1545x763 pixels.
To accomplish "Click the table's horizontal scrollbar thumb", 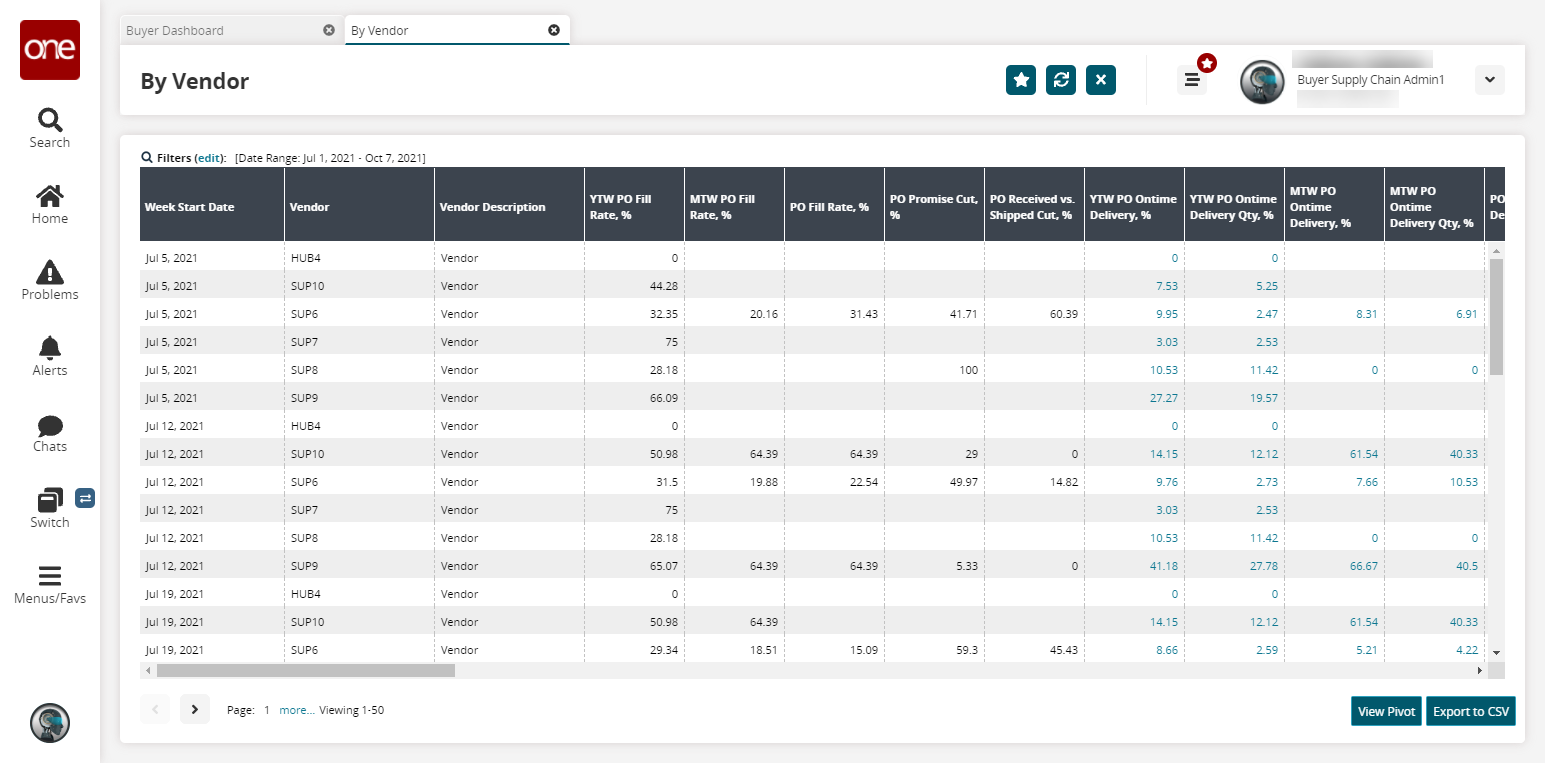I will click(x=305, y=670).
